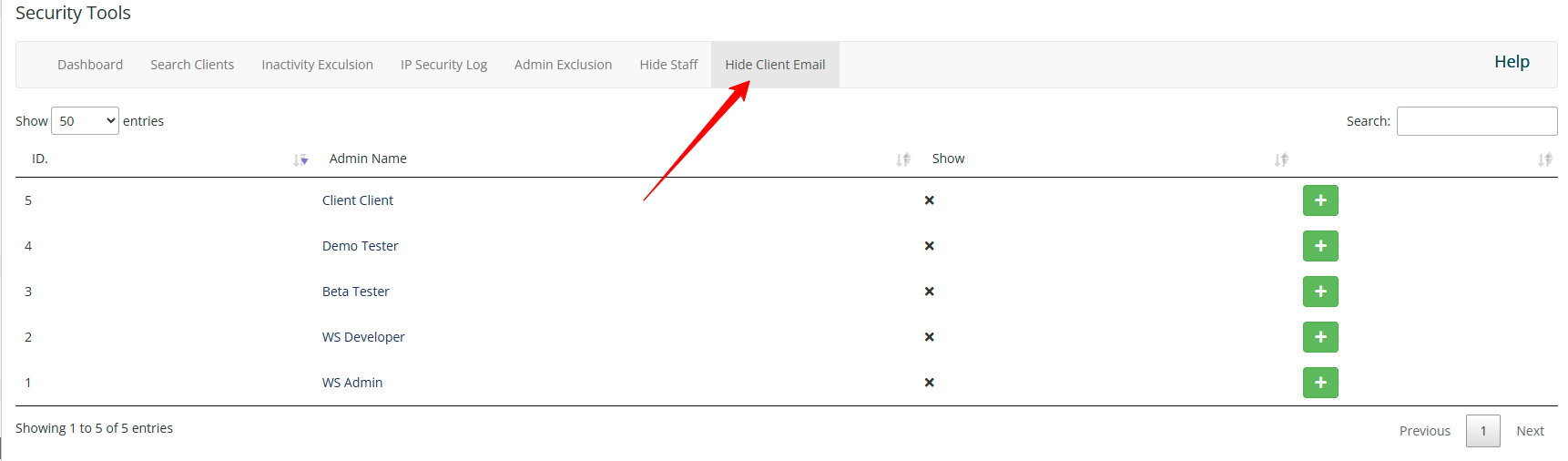Click the X mark in Demo Tester row
Image resolution: width=1568 pixels, height=461 pixels.
tap(930, 246)
